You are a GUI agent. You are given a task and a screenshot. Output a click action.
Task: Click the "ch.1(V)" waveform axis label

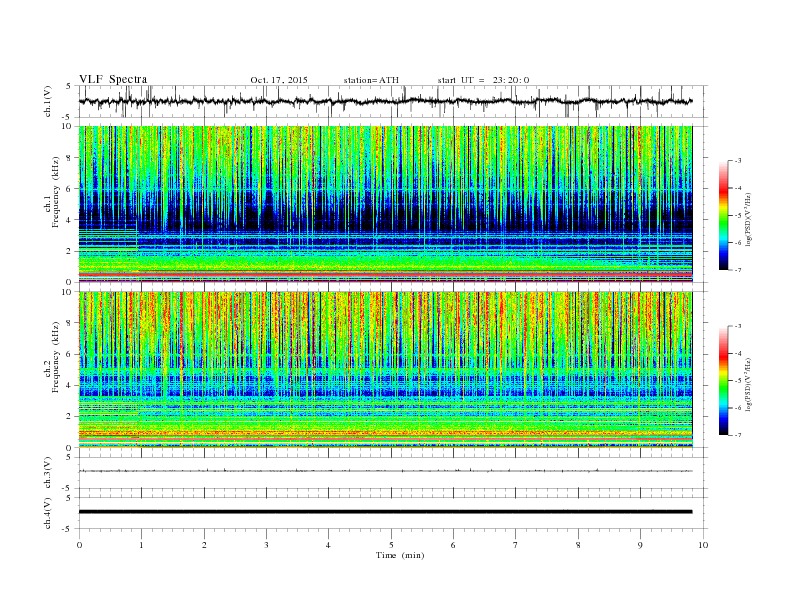pos(48,101)
